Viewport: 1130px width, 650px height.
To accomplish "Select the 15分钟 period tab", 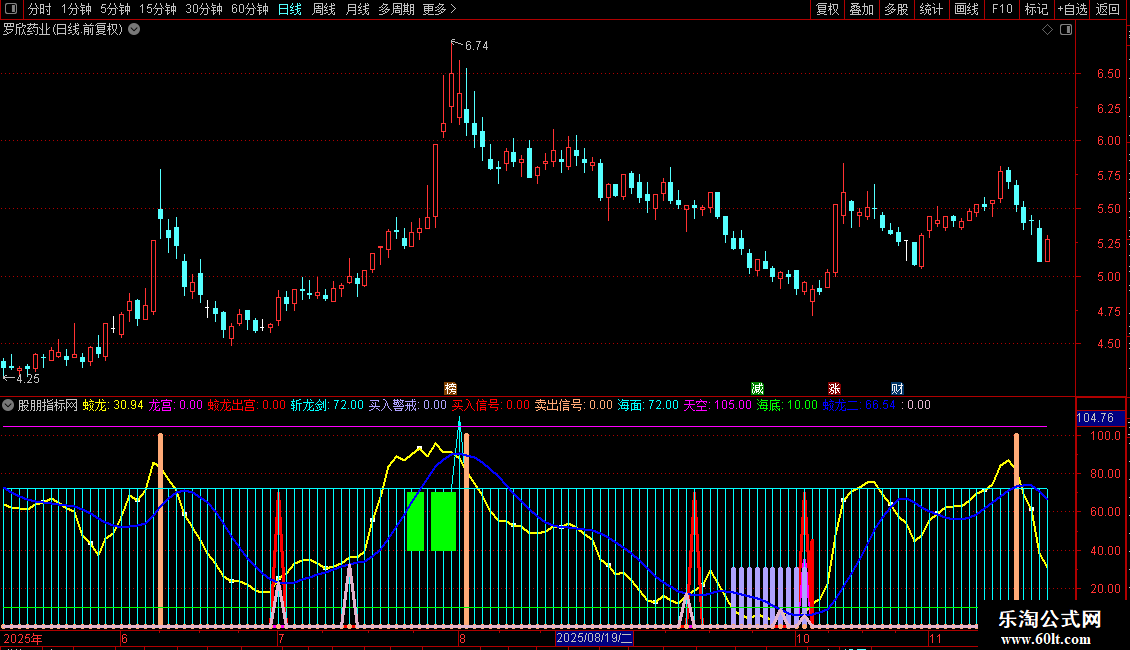I will 158,9.
